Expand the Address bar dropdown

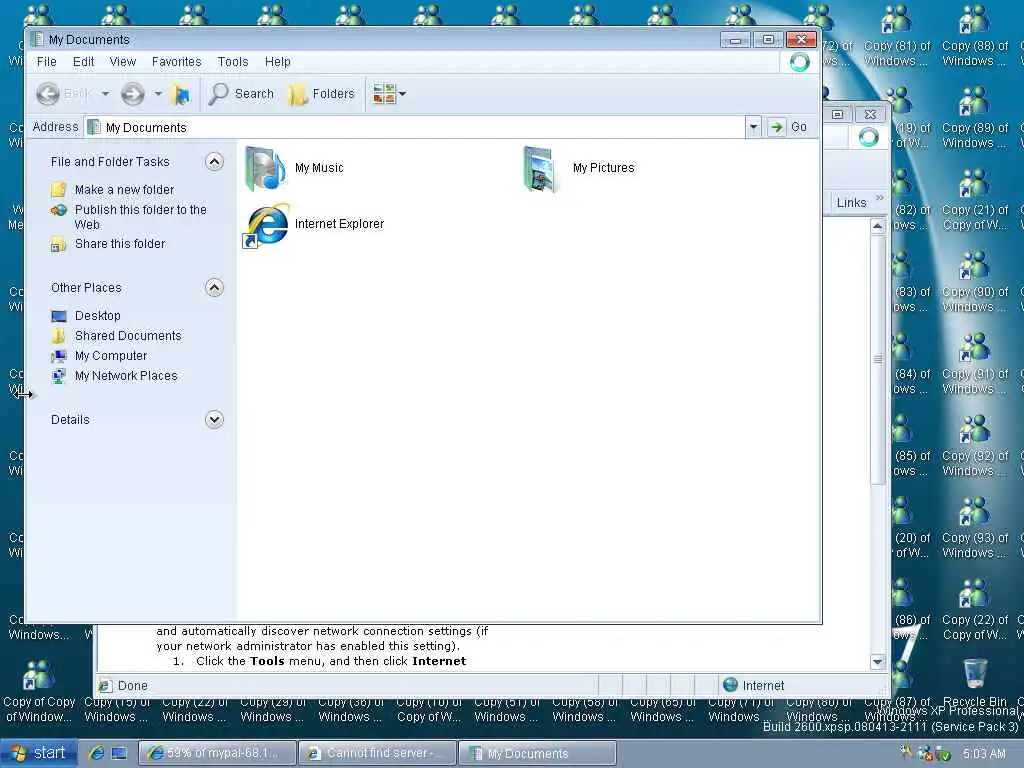pyautogui.click(x=754, y=127)
